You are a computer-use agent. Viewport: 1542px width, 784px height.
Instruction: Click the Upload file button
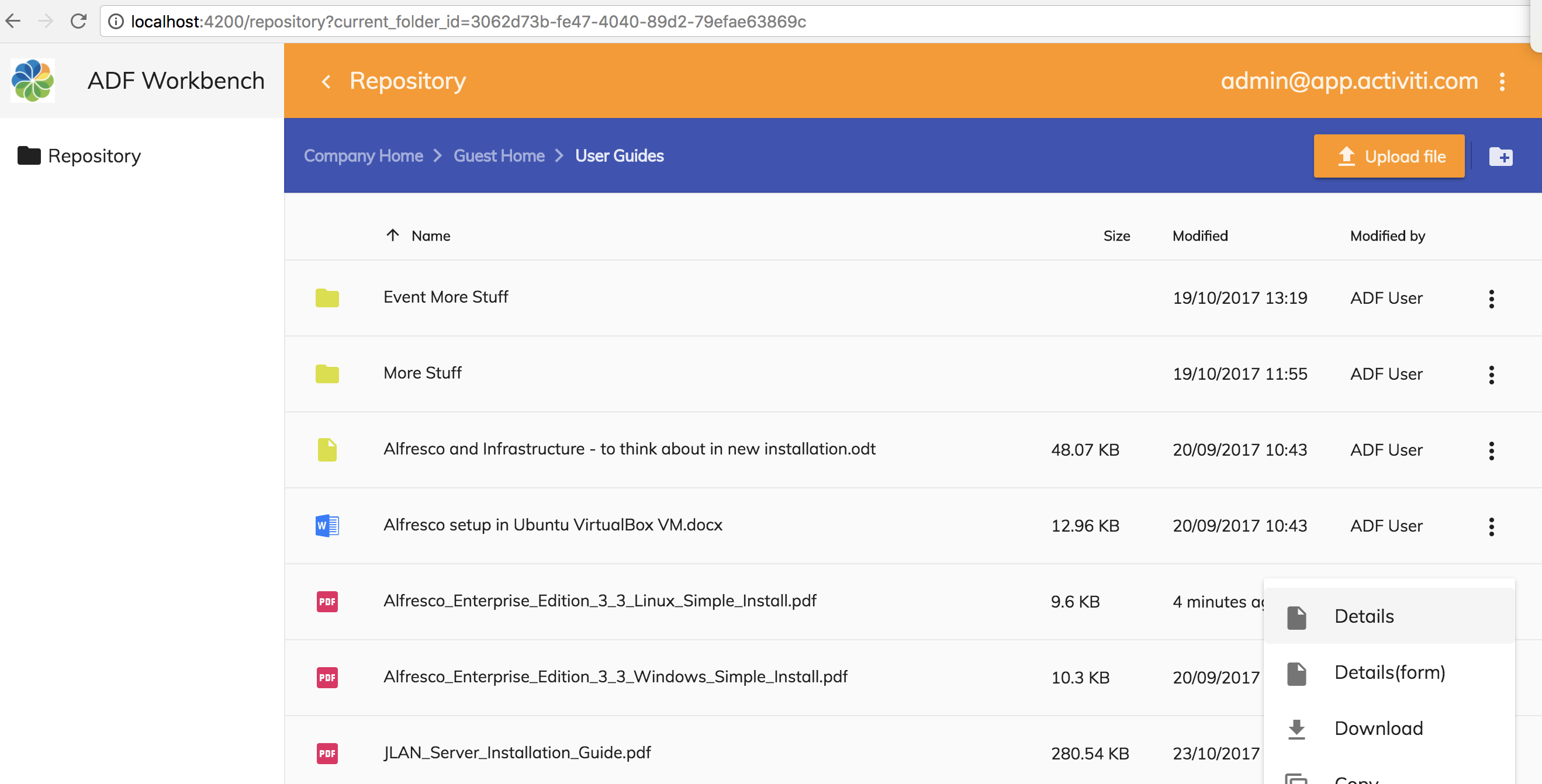pos(1388,156)
